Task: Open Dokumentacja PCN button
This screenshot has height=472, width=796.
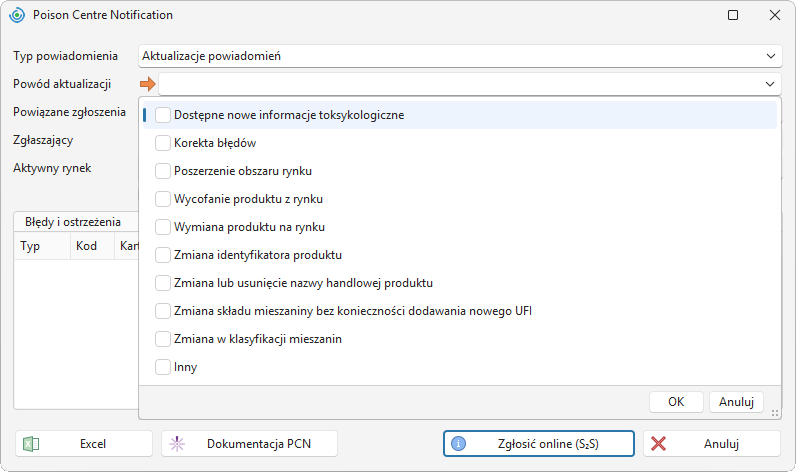Action: coord(249,444)
